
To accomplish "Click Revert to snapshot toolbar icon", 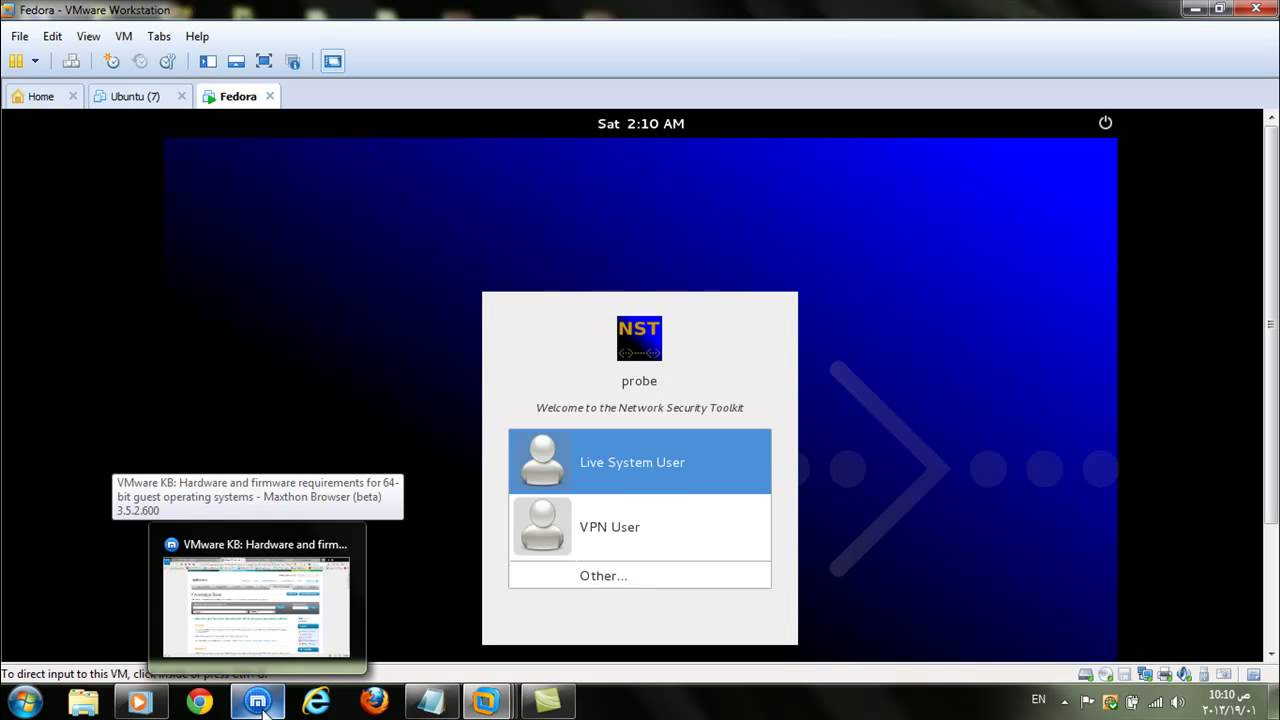I will coord(140,61).
